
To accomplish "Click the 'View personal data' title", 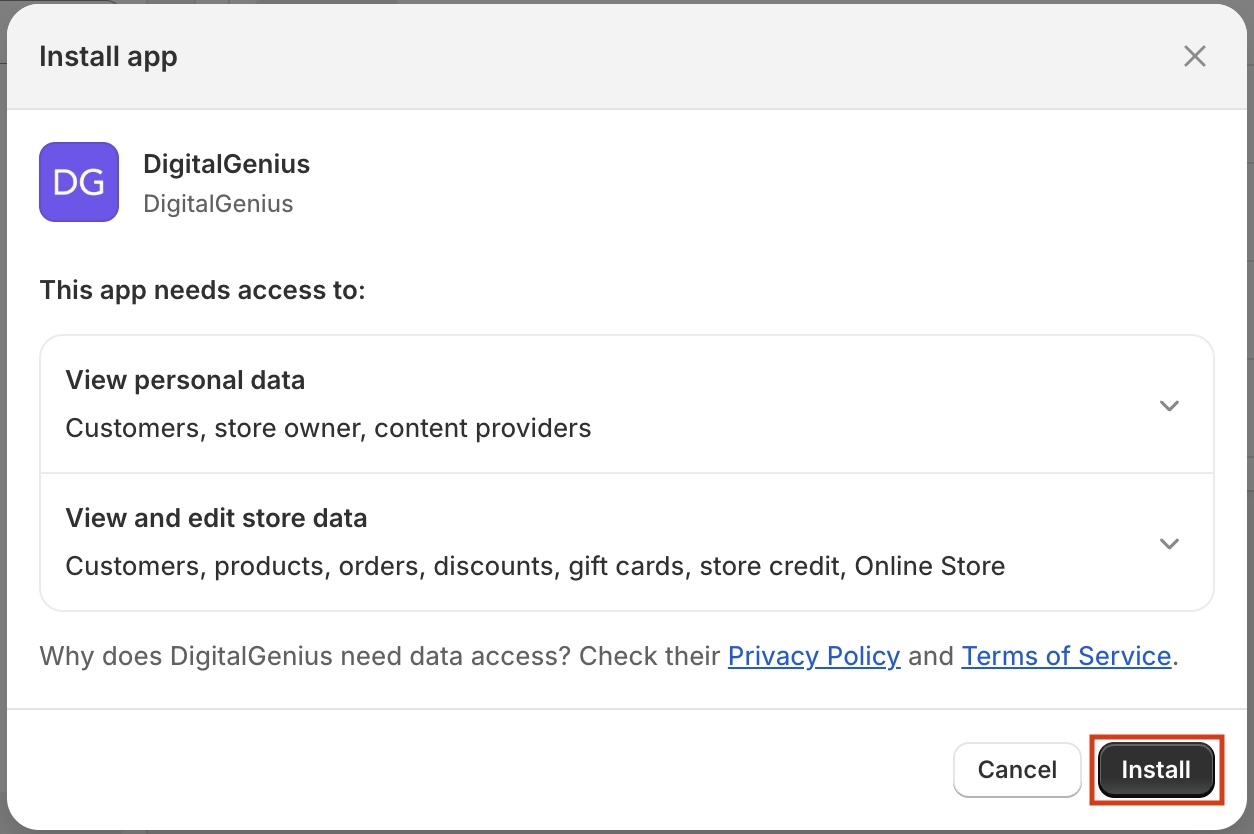I will (x=185, y=380).
